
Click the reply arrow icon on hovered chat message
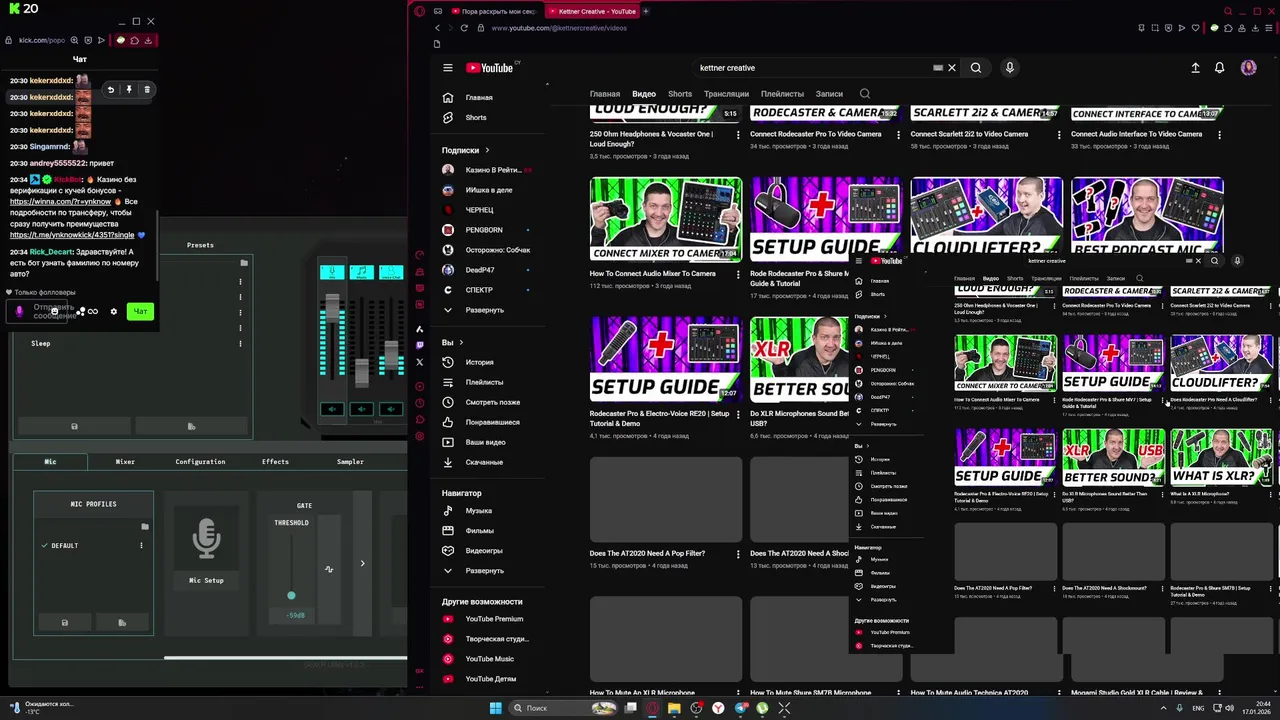111,90
